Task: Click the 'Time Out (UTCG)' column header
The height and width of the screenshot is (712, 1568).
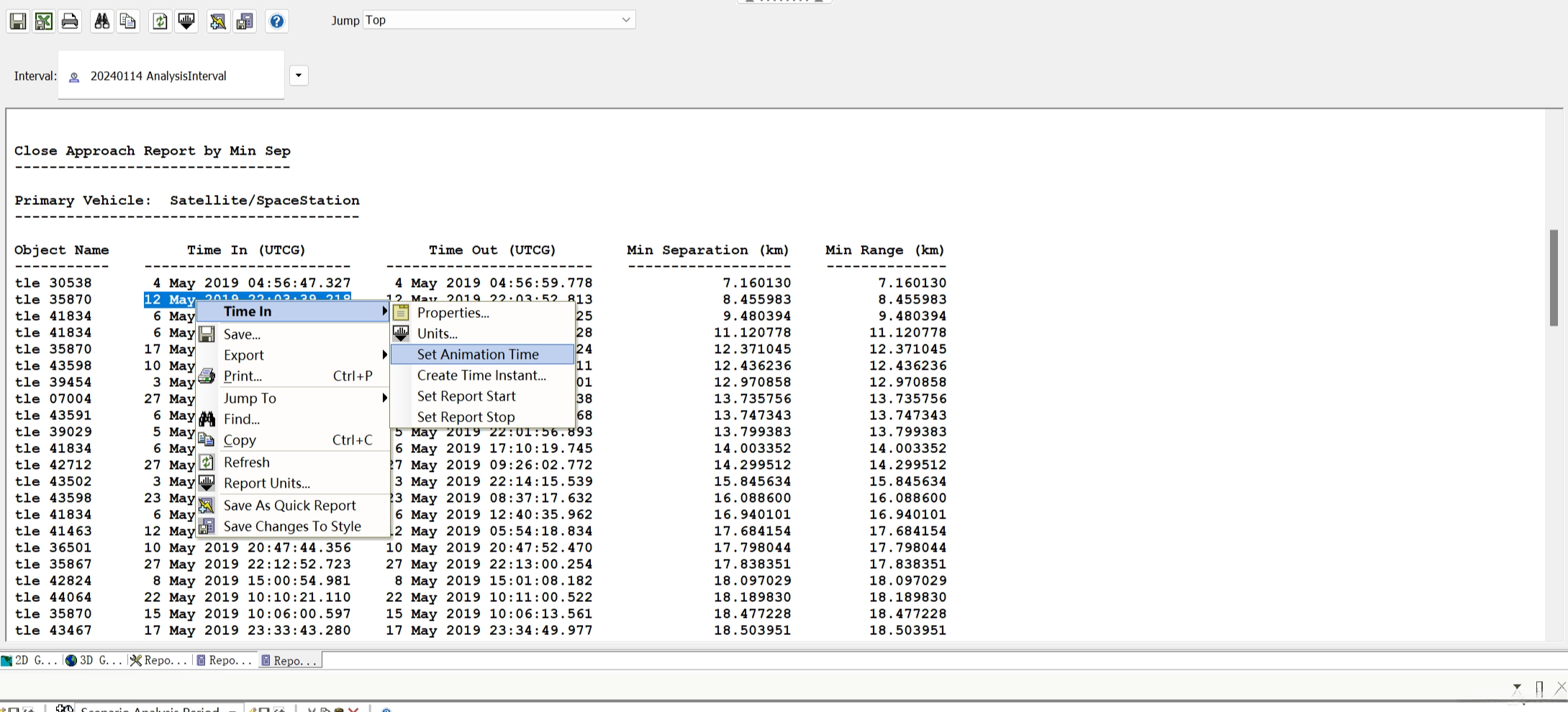Action: tap(493, 250)
